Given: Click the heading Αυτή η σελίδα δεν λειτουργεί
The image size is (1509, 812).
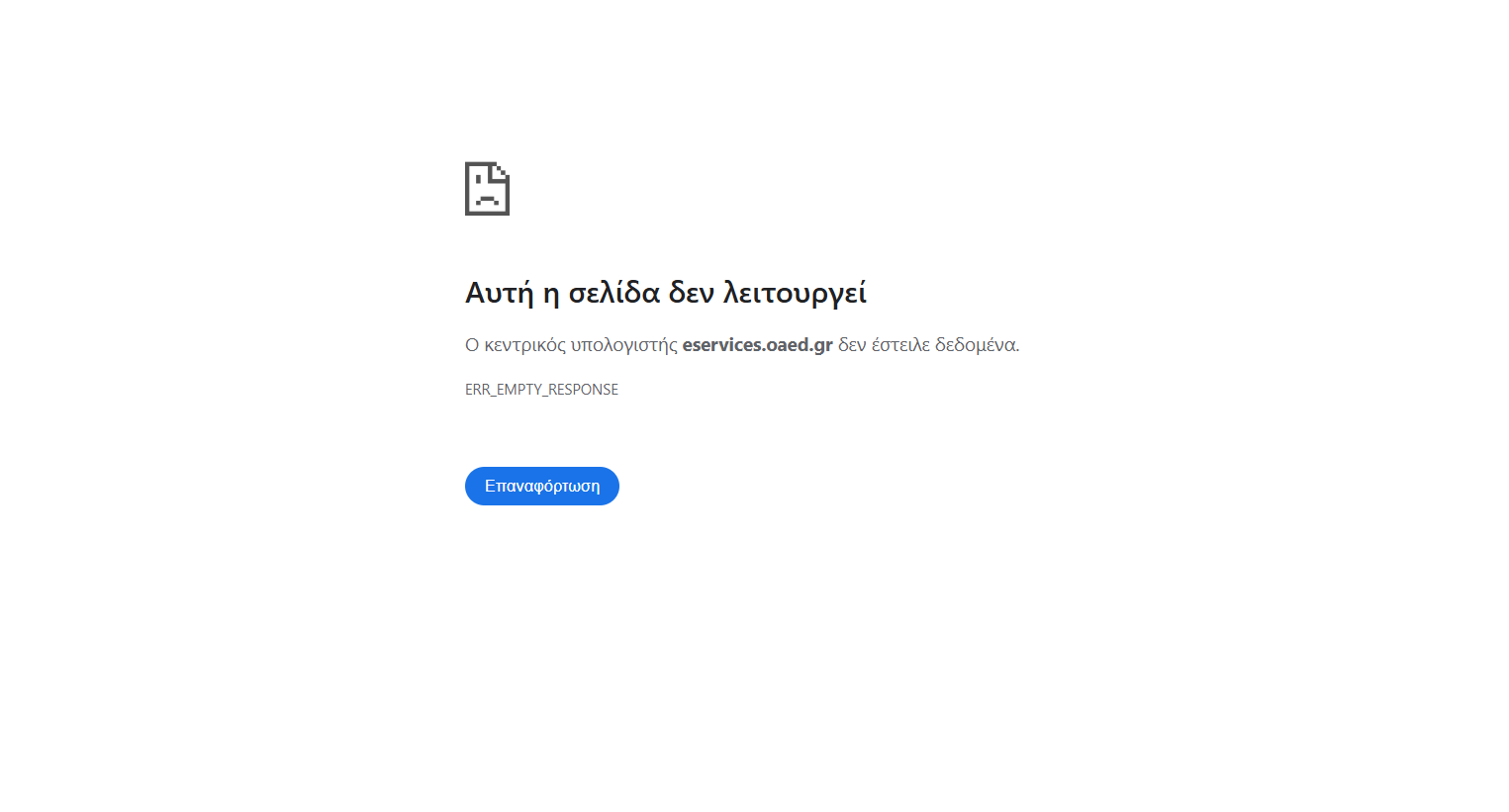Looking at the screenshot, I should point(665,293).
